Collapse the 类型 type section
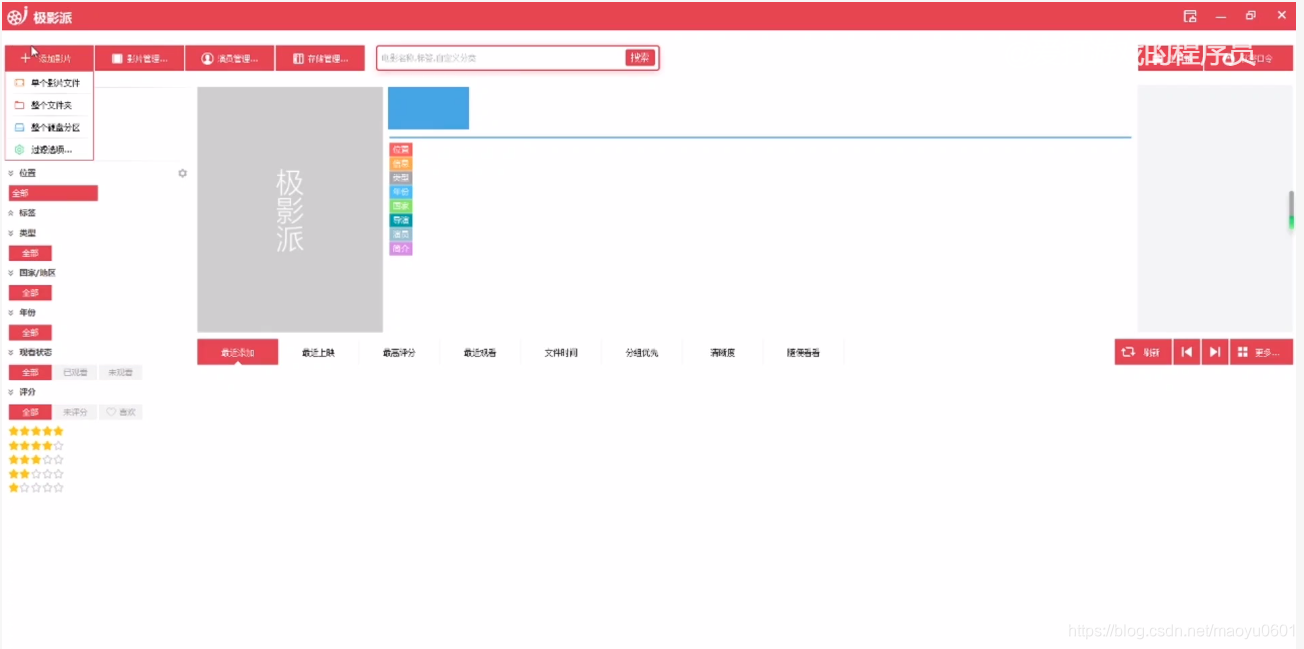This screenshot has height=649, width=1304. click(11, 233)
